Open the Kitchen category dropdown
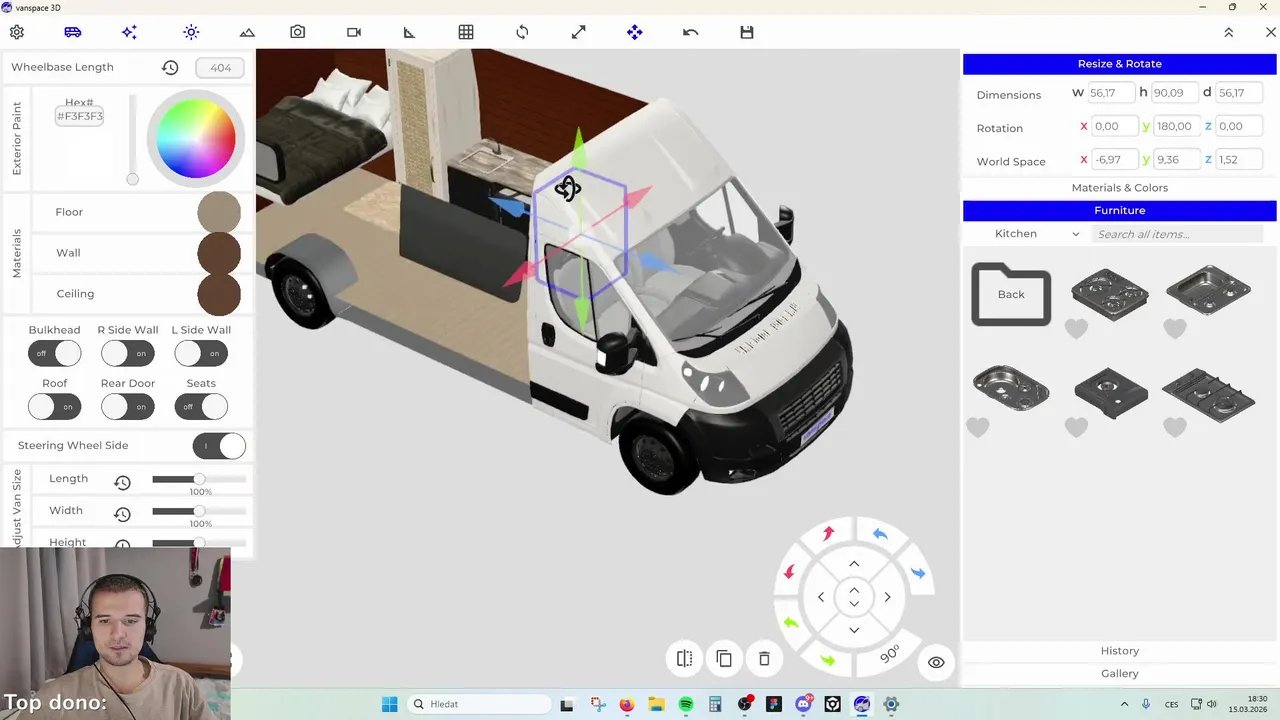The image size is (1280, 720). coord(1036,234)
